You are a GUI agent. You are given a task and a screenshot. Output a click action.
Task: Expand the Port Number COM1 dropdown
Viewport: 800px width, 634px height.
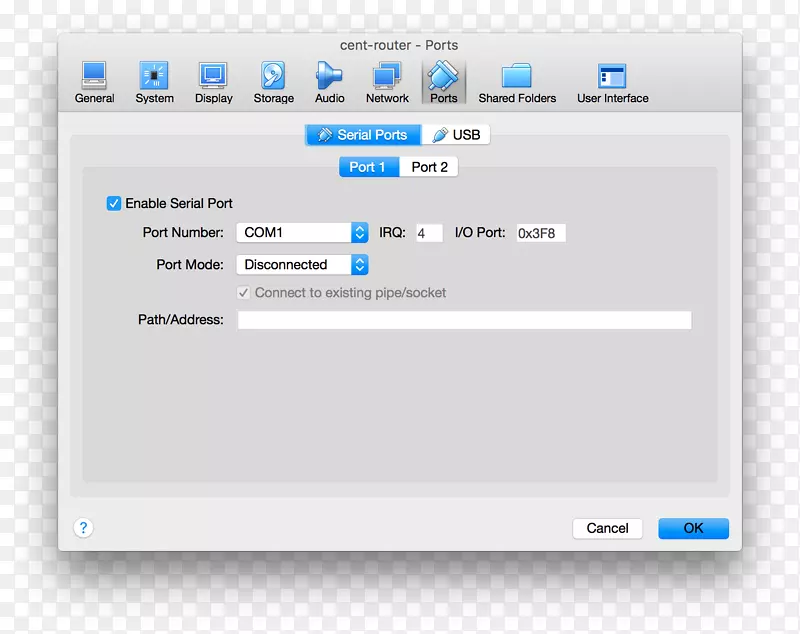303,232
